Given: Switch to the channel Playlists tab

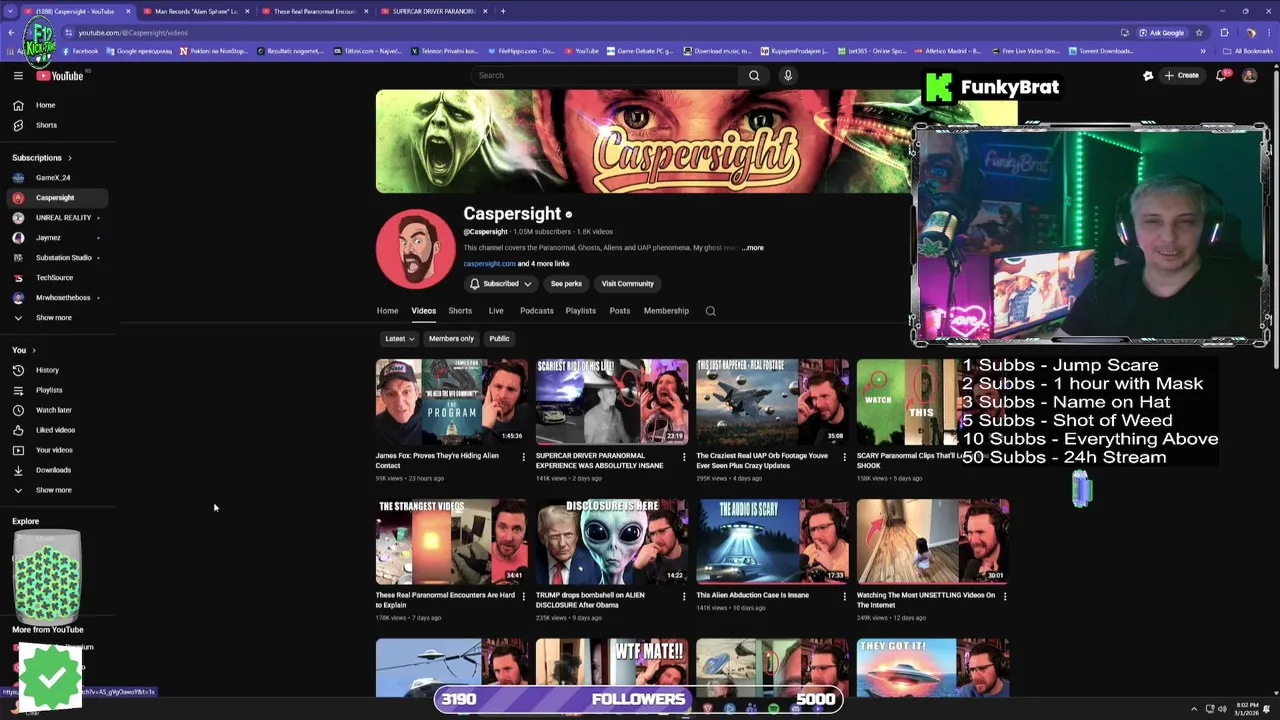Looking at the screenshot, I should click(x=580, y=311).
